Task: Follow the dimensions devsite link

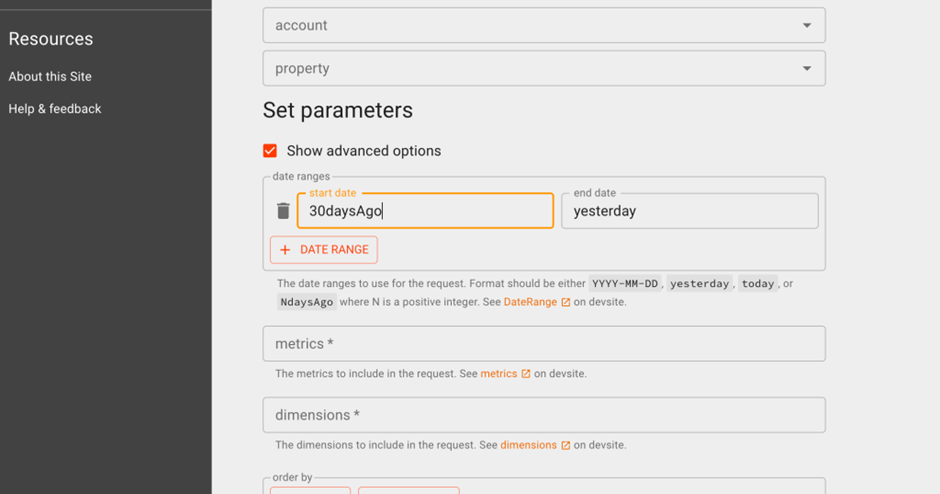Action: coord(528,445)
